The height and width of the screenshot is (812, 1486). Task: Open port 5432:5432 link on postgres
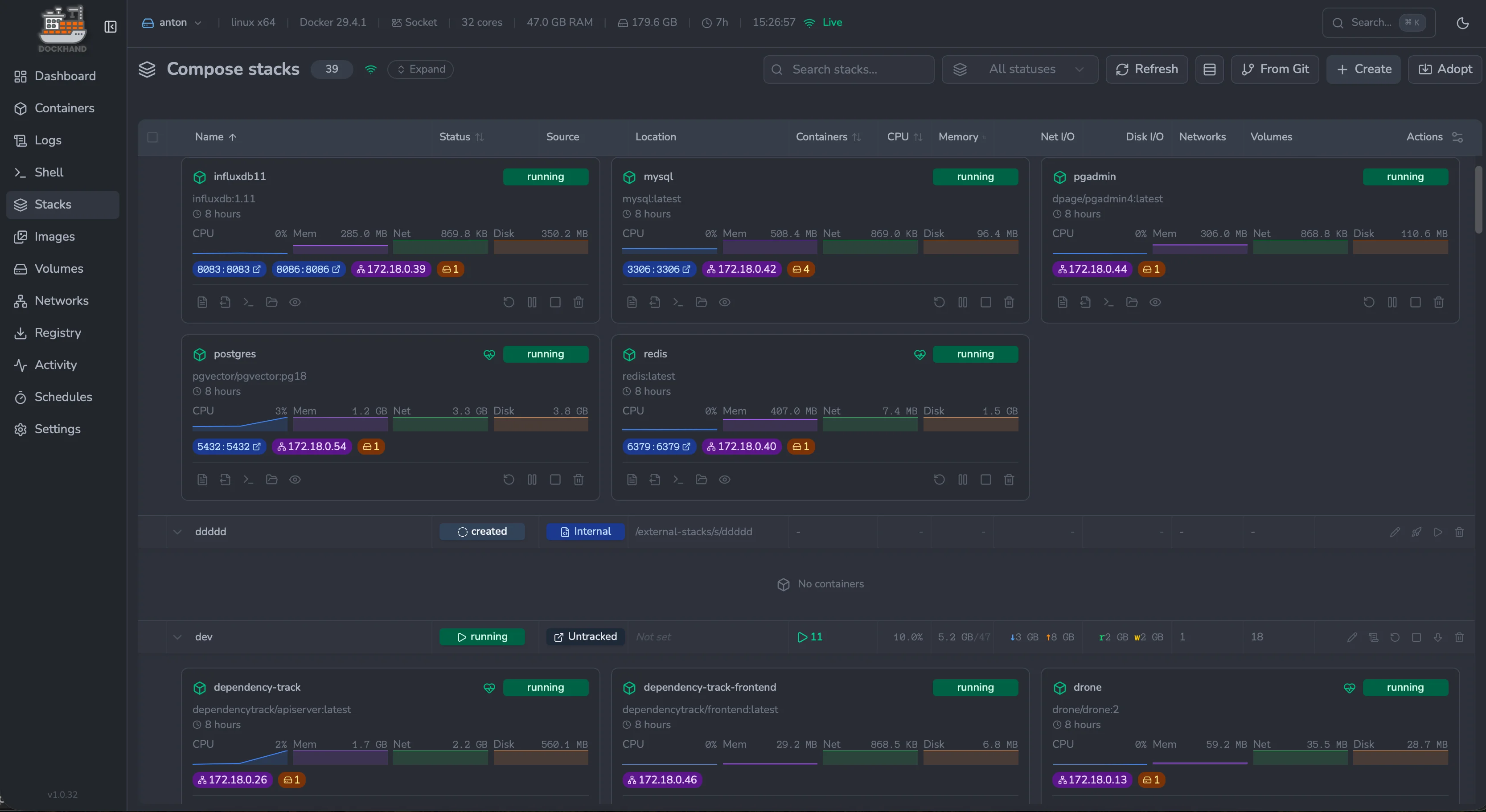coord(229,447)
